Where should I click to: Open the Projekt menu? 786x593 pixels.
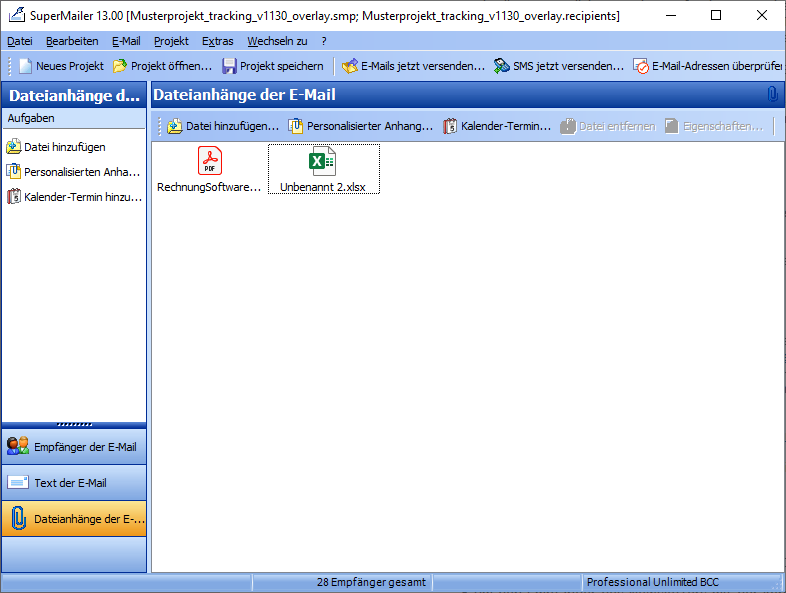[171, 41]
